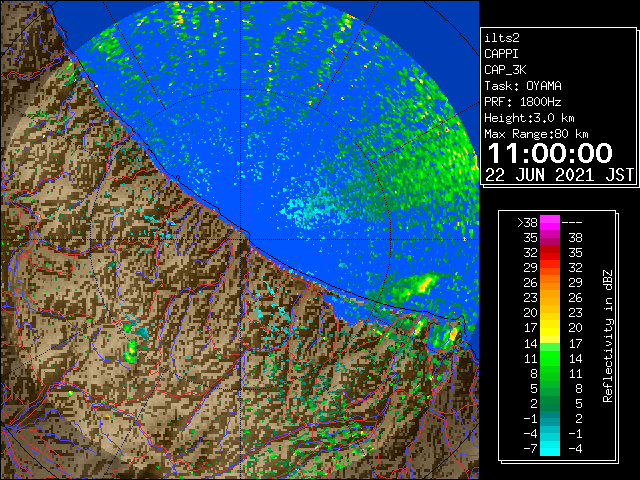640x480 pixels.
Task: Pick the green swatch for 11 to 14 dBZ
Action: [550, 359]
